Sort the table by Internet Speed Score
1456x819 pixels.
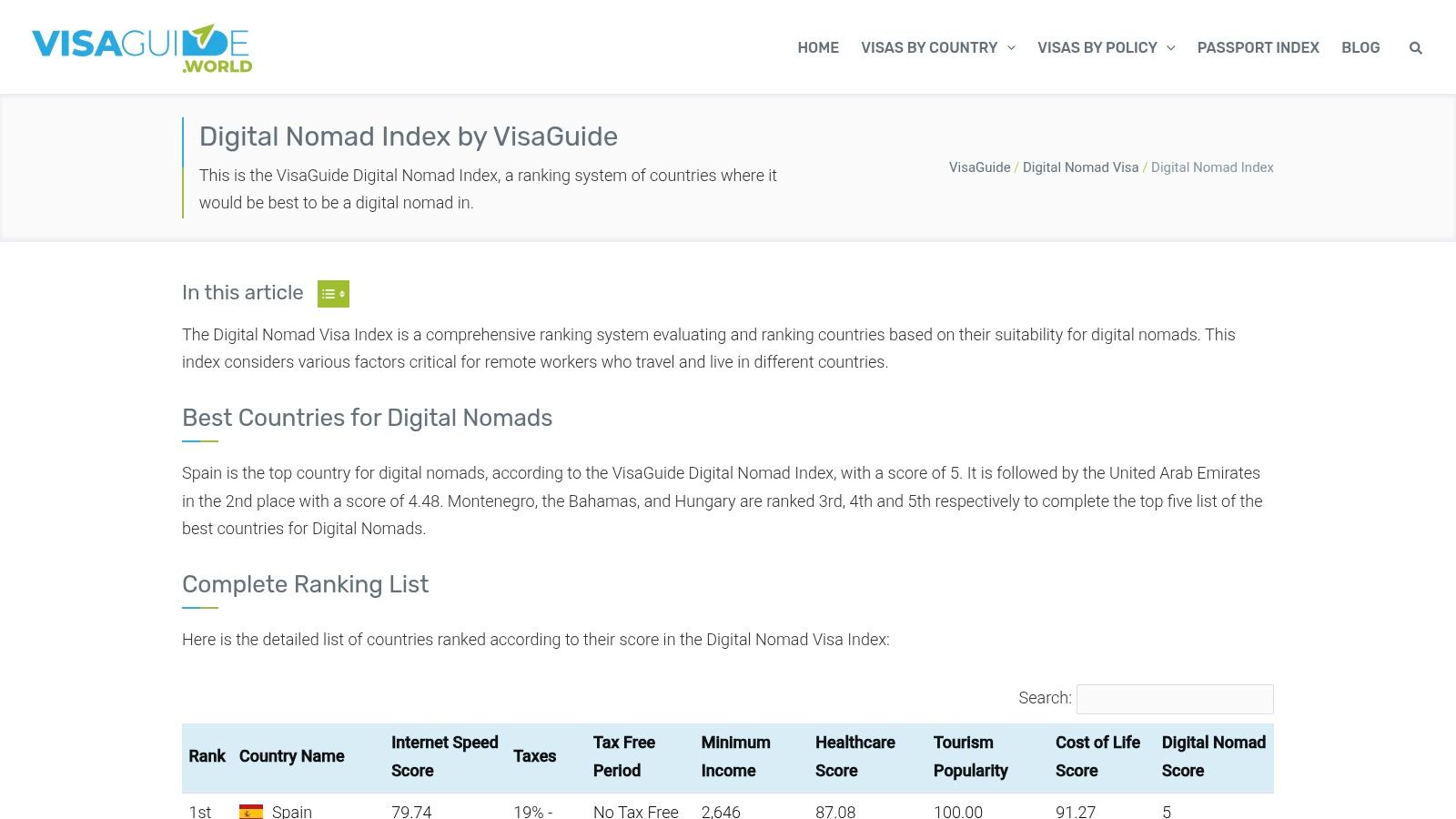point(444,756)
